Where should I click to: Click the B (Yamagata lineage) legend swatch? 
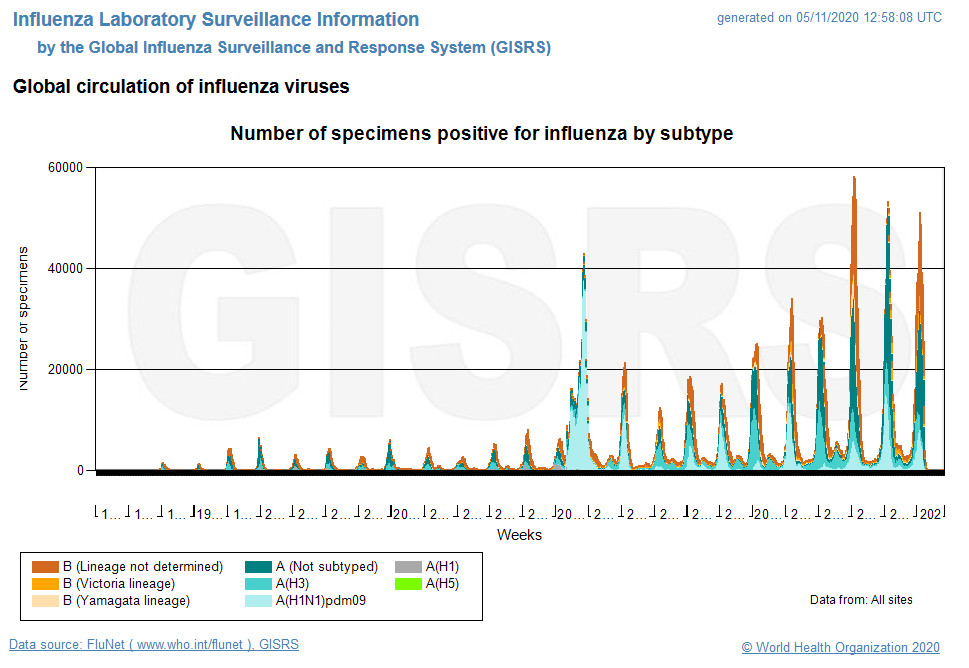(x=45, y=601)
